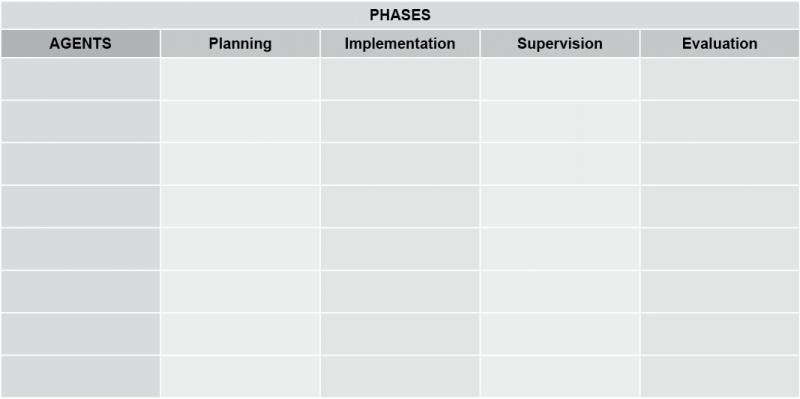Click the first empty cell under AGENTS
The width and height of the screenshot is (800, 399).
(x=81, y=79)
